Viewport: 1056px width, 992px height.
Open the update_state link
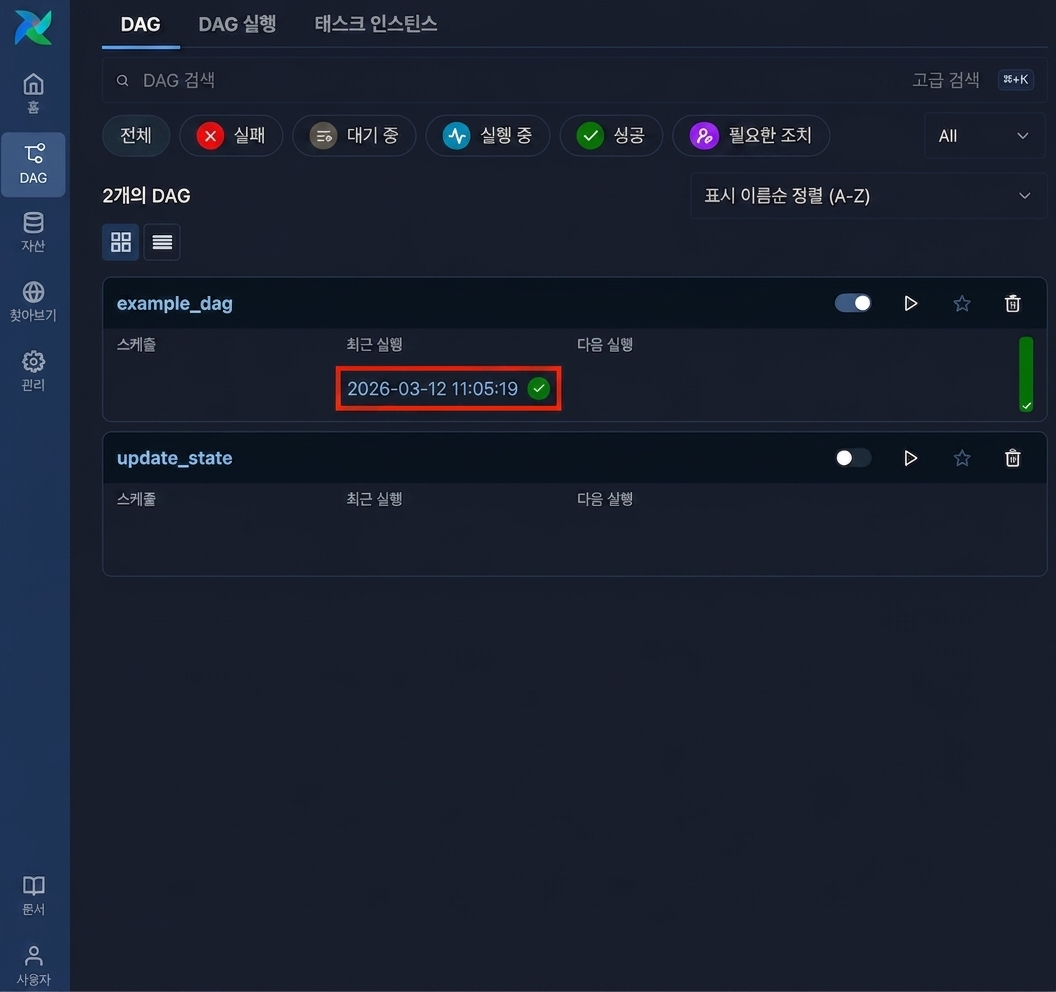(174, 458)
